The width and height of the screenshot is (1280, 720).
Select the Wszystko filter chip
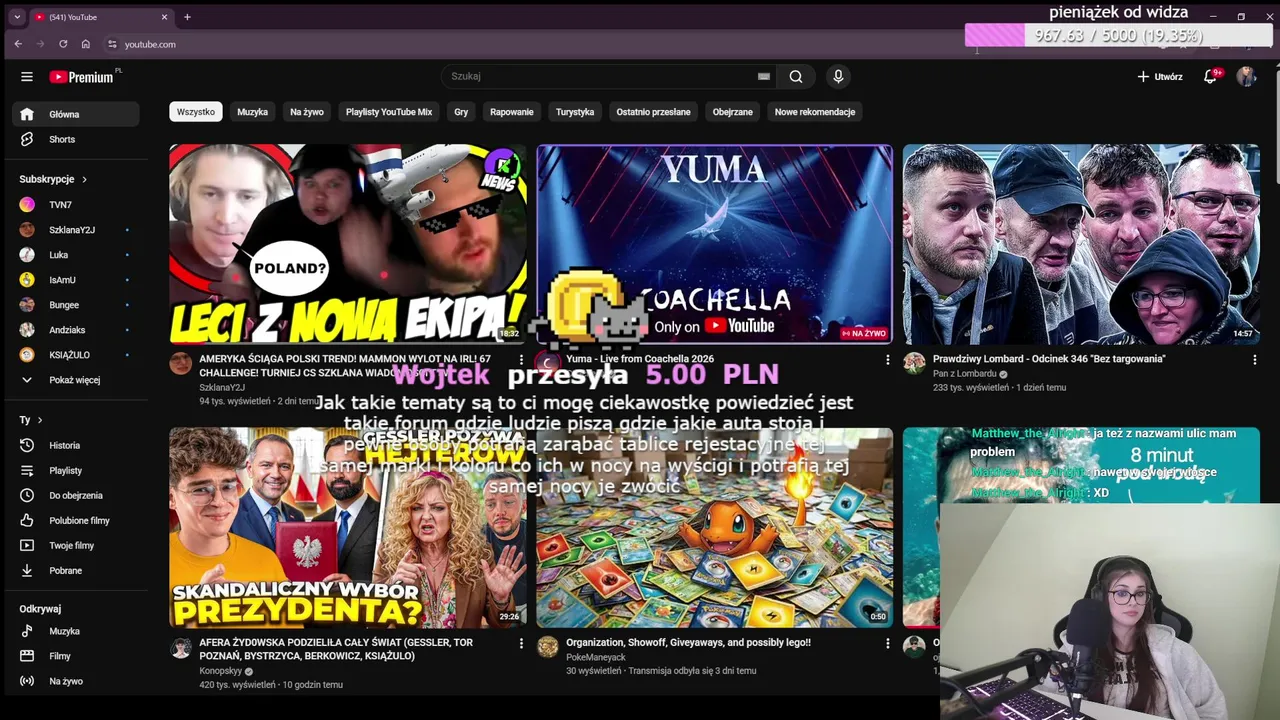196,112
